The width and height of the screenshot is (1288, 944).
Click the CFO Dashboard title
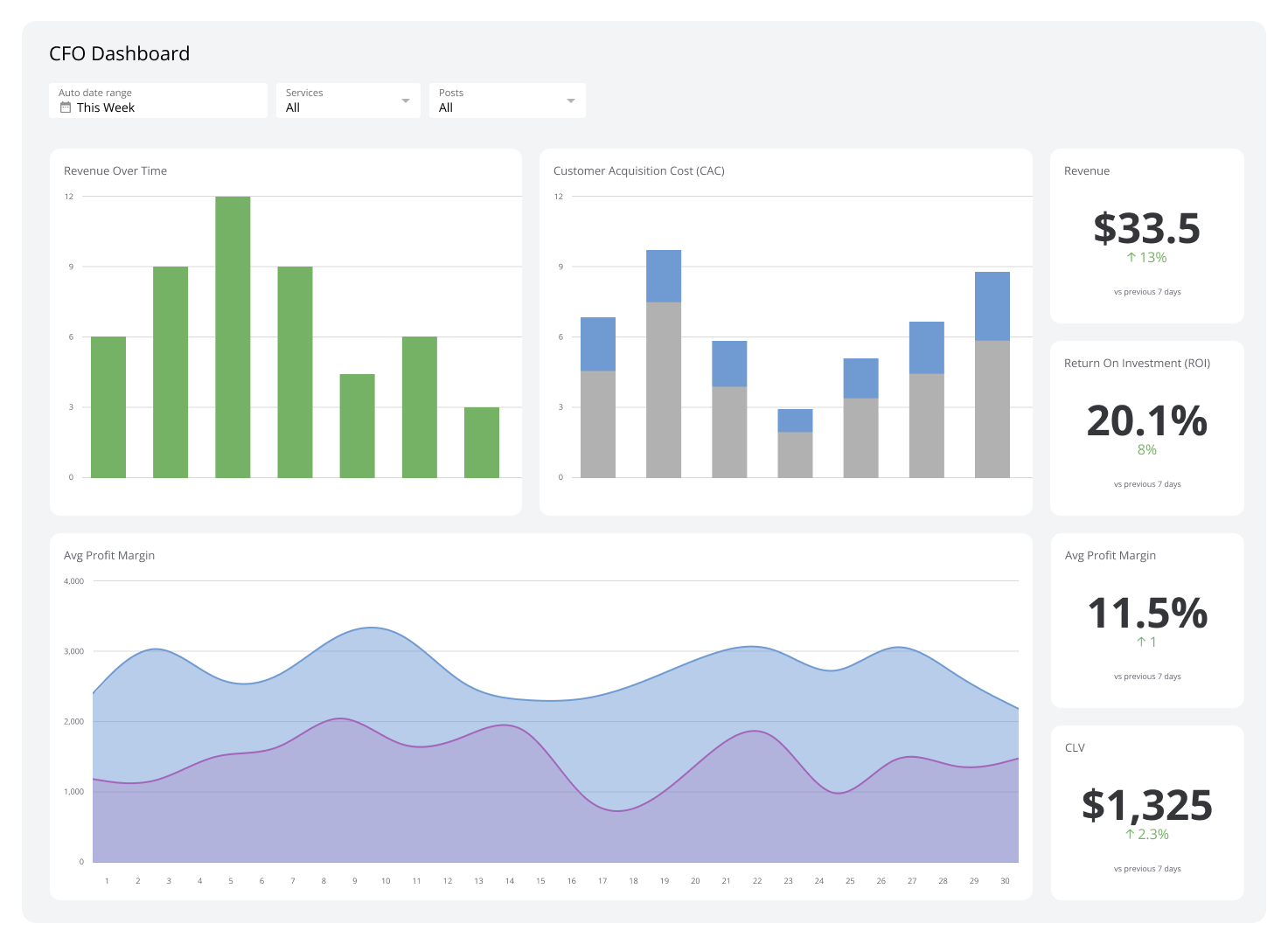119,53
